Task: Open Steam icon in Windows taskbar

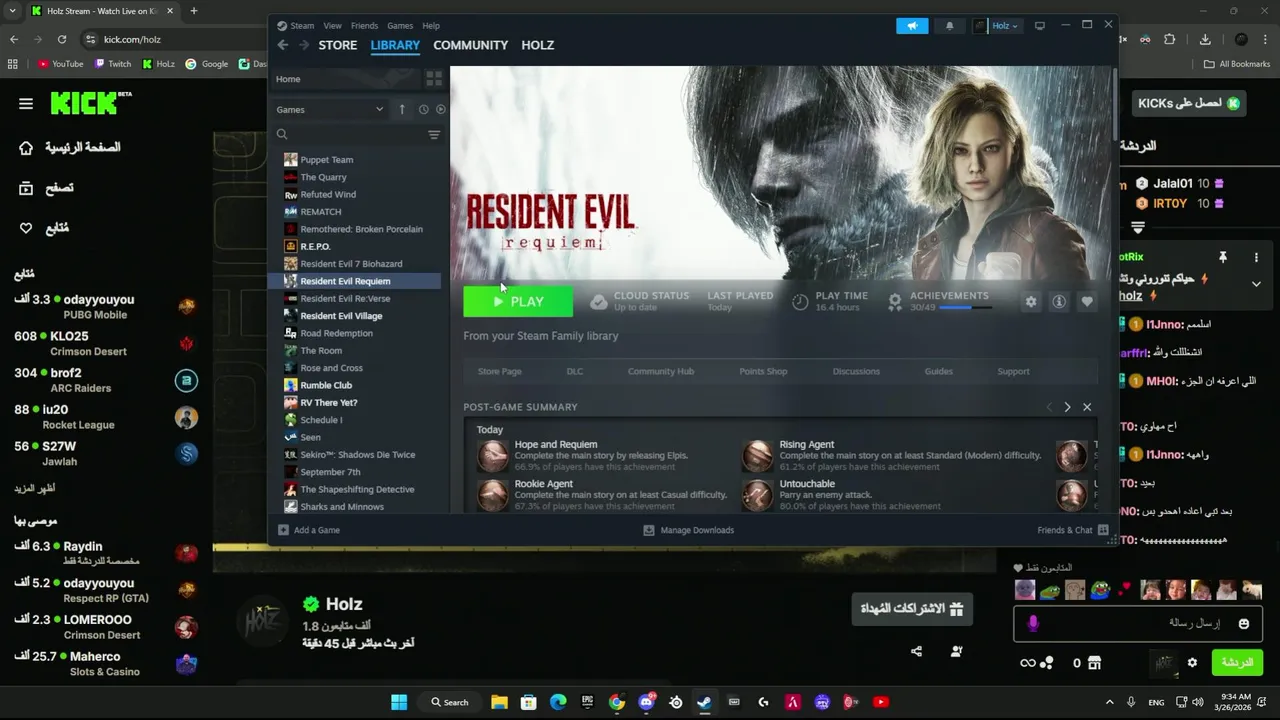Action: pyautogui.click(x=705, y=702)
